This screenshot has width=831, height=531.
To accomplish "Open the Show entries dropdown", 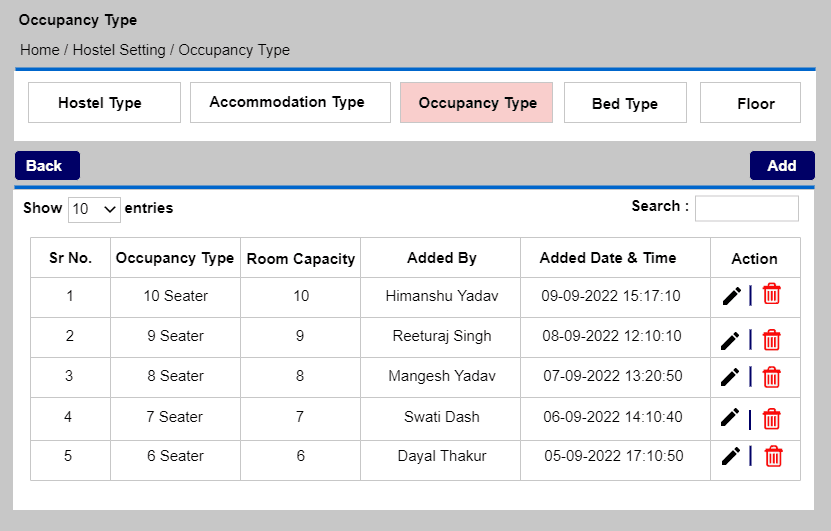I will (94, 209).
